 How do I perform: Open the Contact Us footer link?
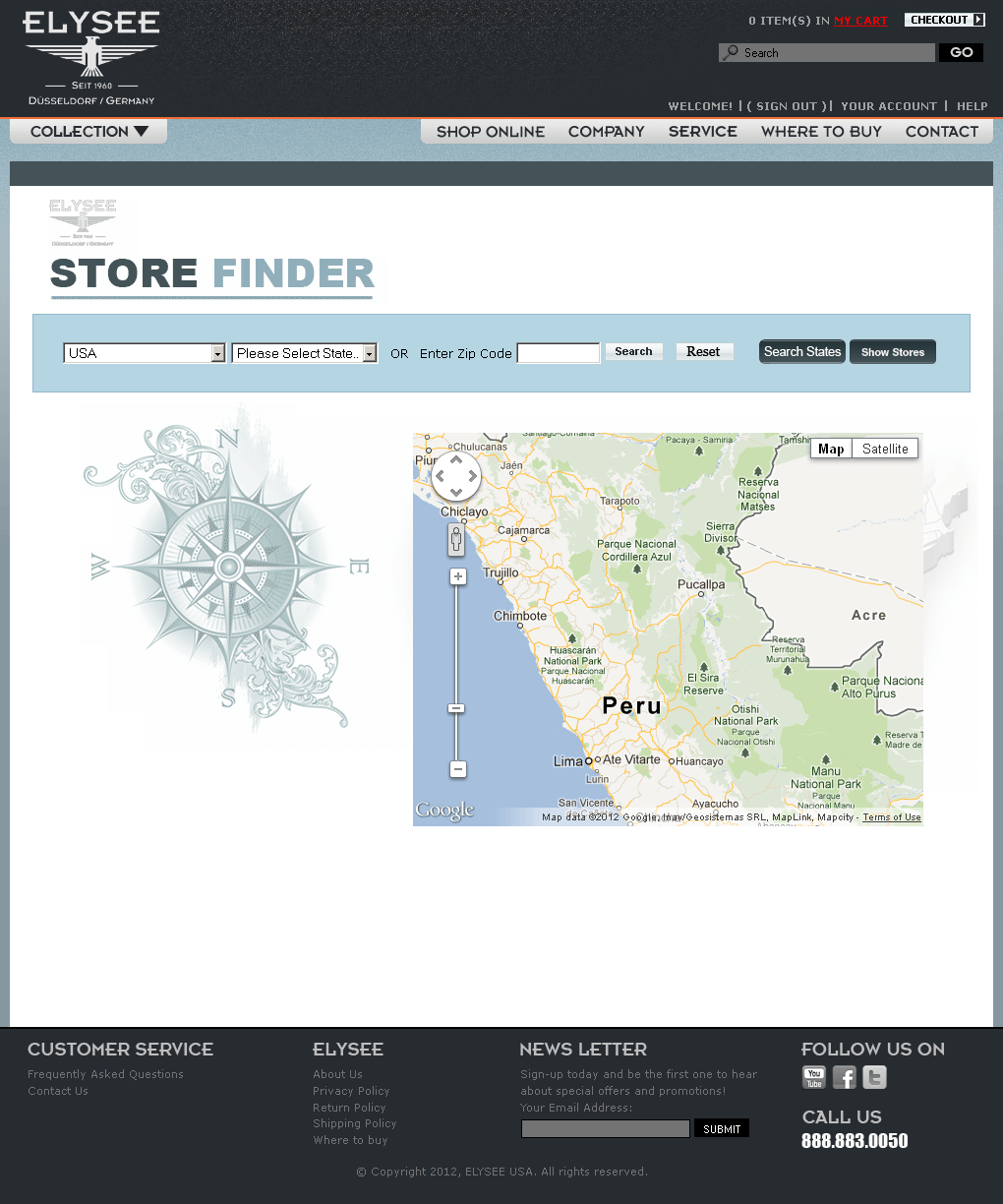click(x=58, y=1091)
